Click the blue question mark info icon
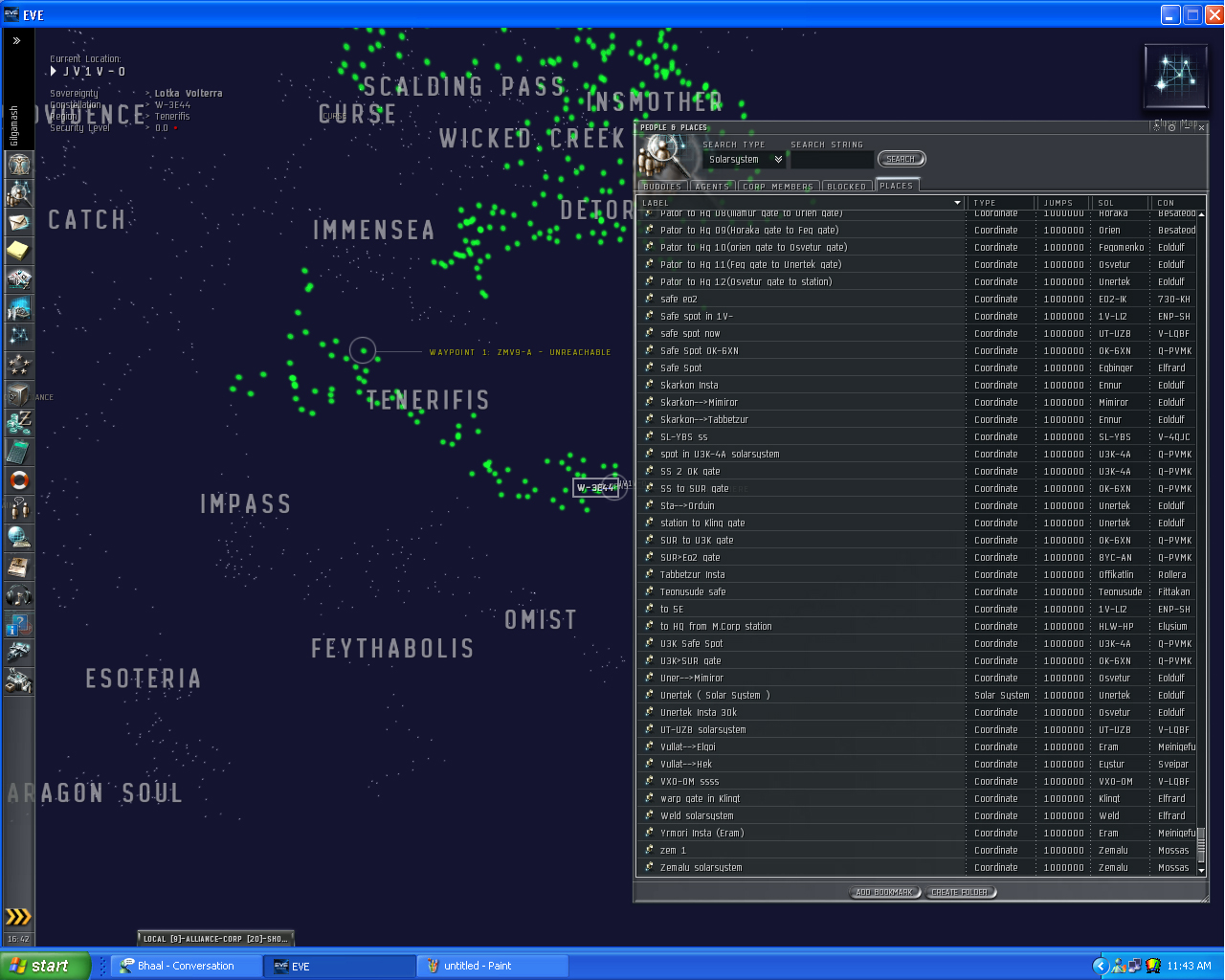 click(x=19, y=624)
